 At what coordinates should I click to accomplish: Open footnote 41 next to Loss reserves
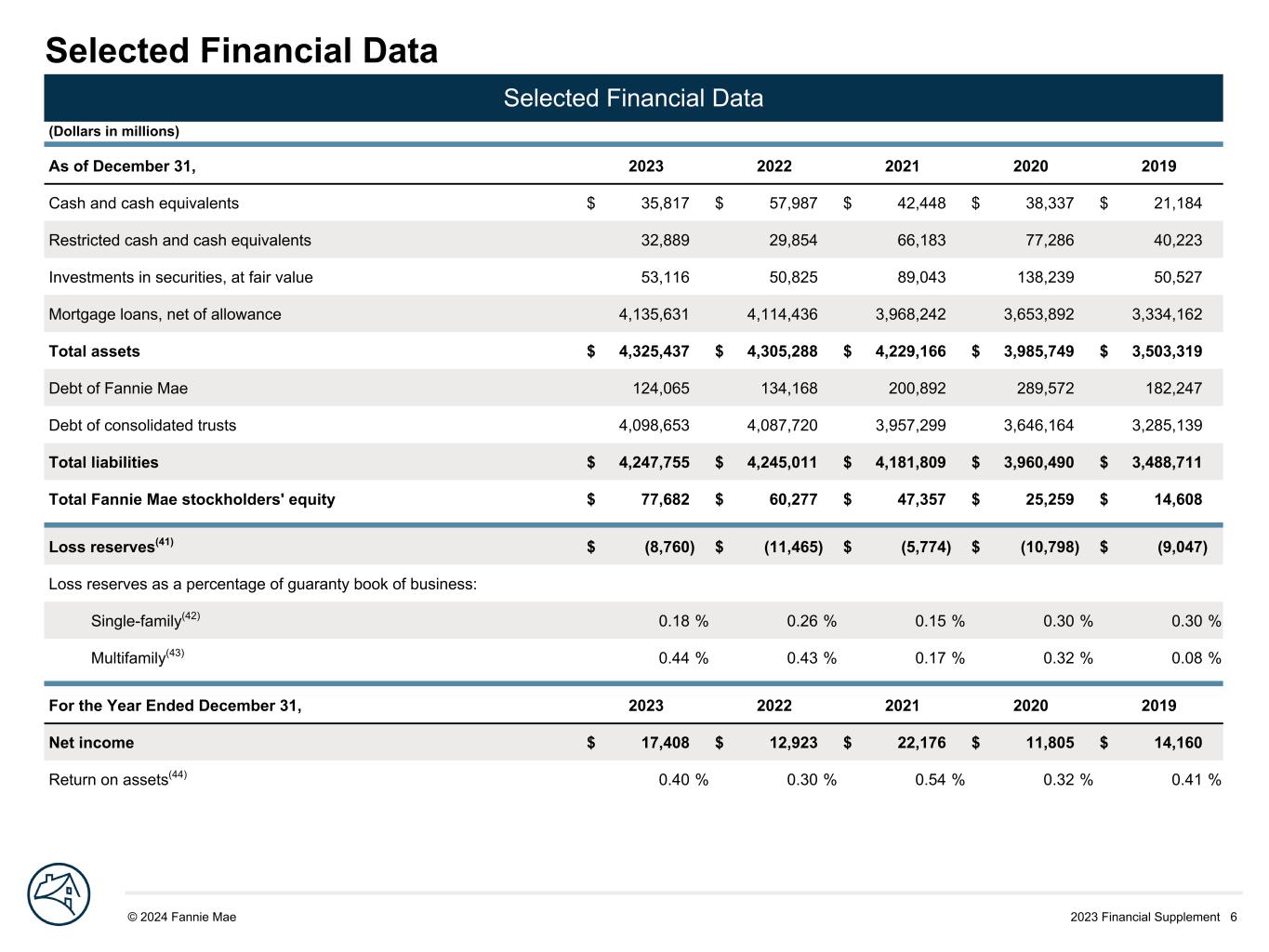164,542
